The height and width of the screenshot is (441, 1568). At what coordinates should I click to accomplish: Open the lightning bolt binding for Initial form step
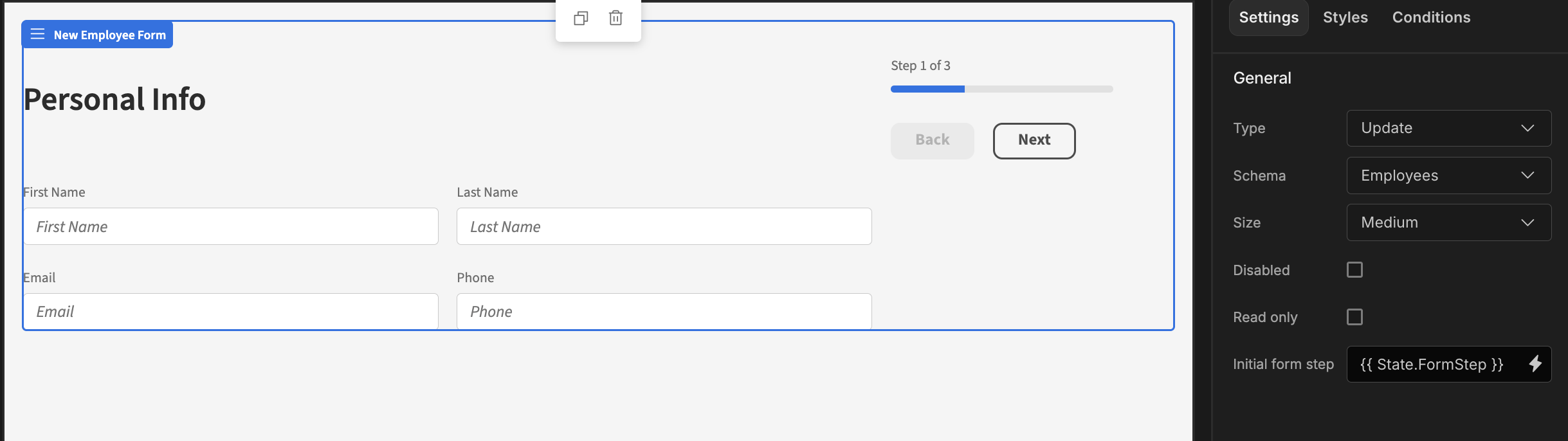(1535, 364)
